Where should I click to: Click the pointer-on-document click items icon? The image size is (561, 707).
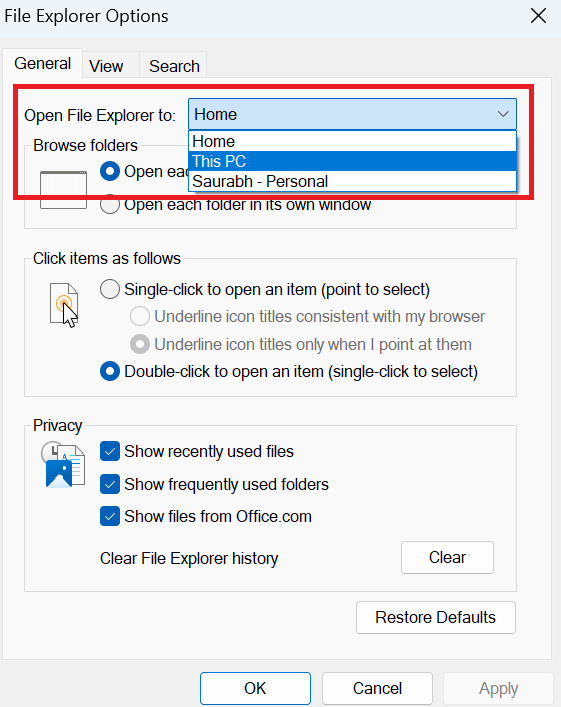(x=64, y=305)
